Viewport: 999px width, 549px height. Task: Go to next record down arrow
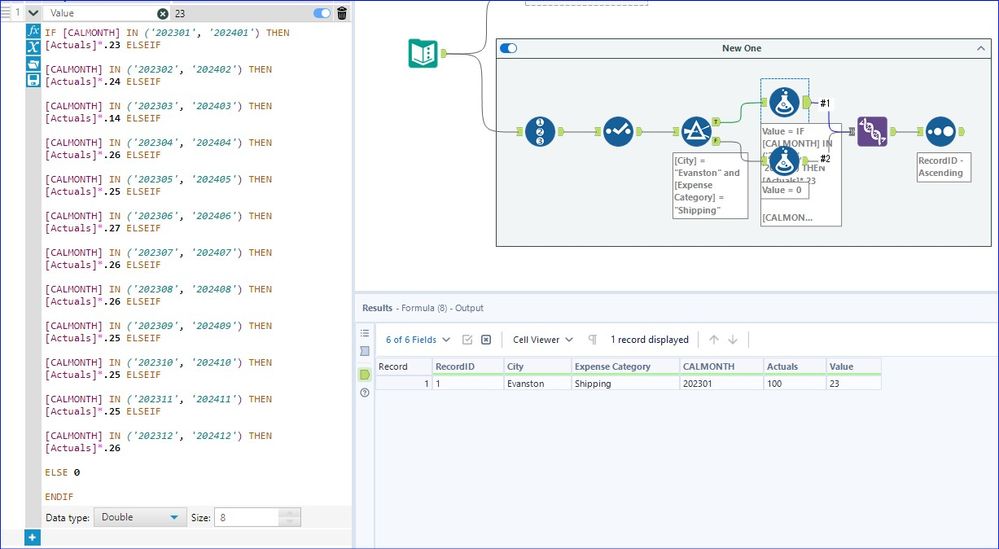click(x=733, y=339)
